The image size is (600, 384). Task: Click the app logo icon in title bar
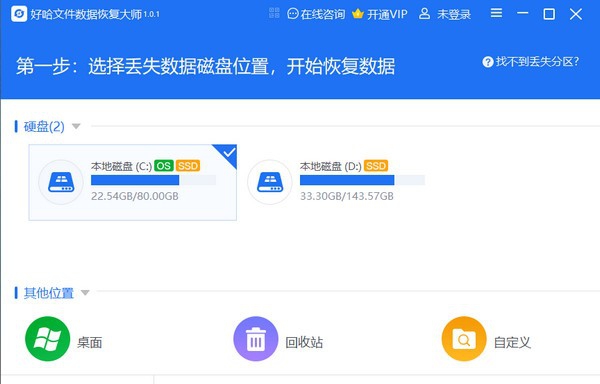(19, 14)
